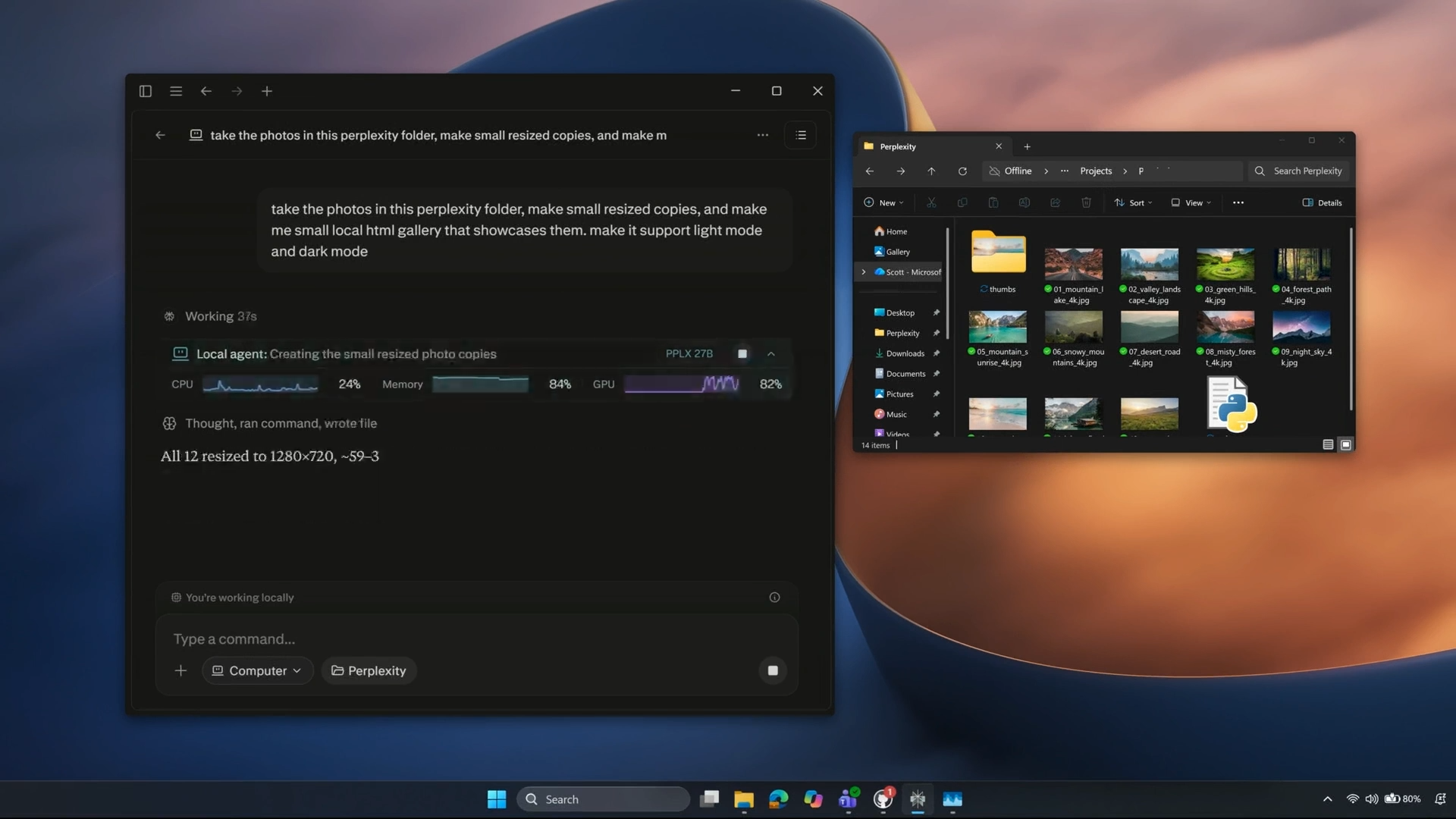Open the hamburger menu in Perplexity window
Screen dimensions: 1456x819
176,91
